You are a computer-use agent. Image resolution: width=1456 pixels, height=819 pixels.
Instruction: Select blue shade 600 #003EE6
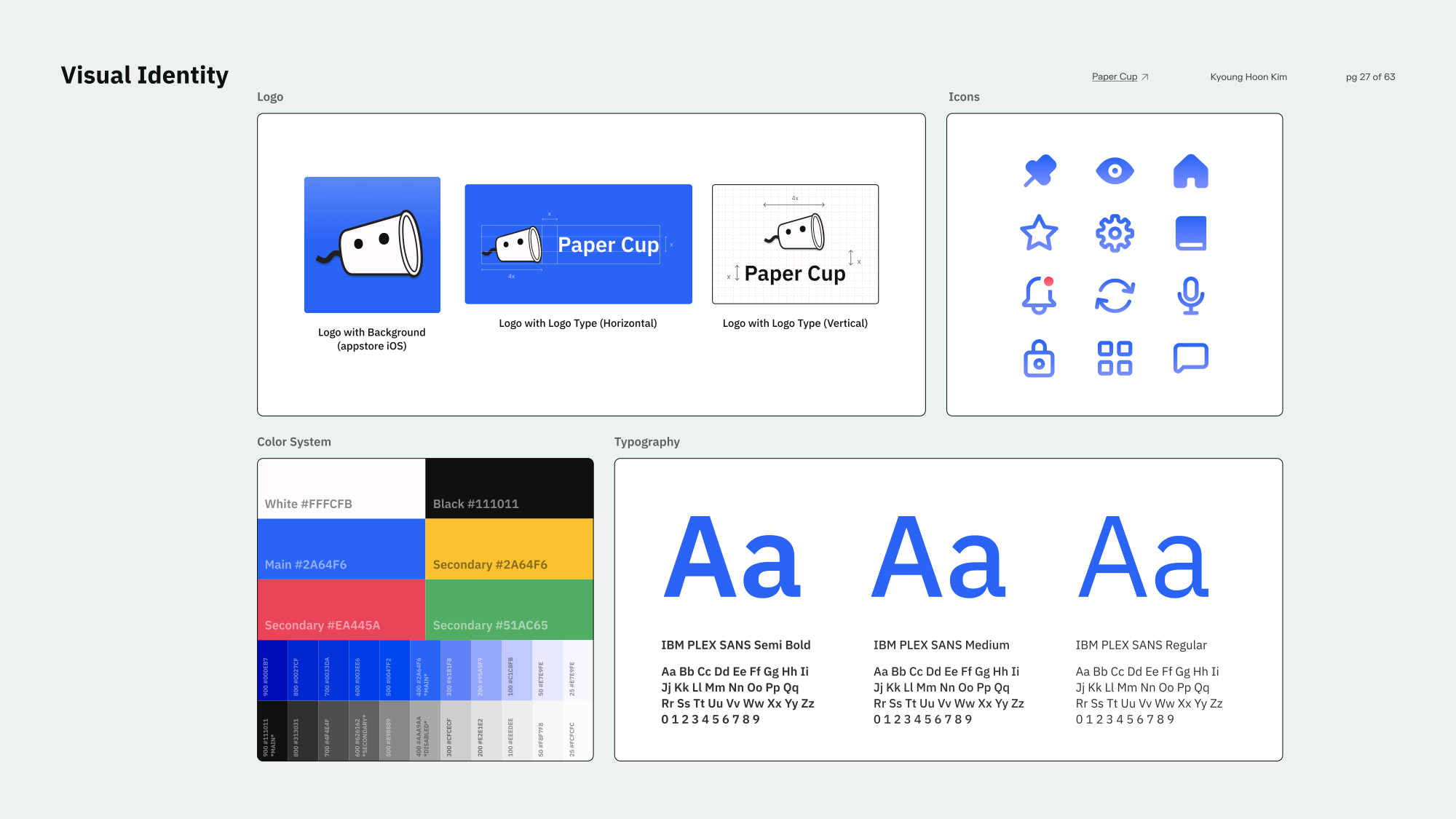365,670
